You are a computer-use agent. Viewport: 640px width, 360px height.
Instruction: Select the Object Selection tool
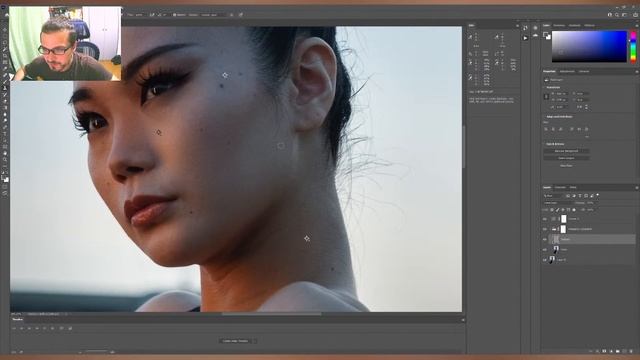[5, 49]
